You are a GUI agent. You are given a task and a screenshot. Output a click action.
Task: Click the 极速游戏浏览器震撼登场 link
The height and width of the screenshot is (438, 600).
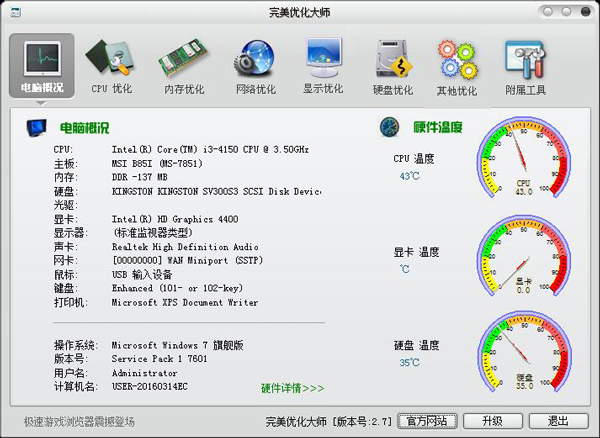point(79,422)
